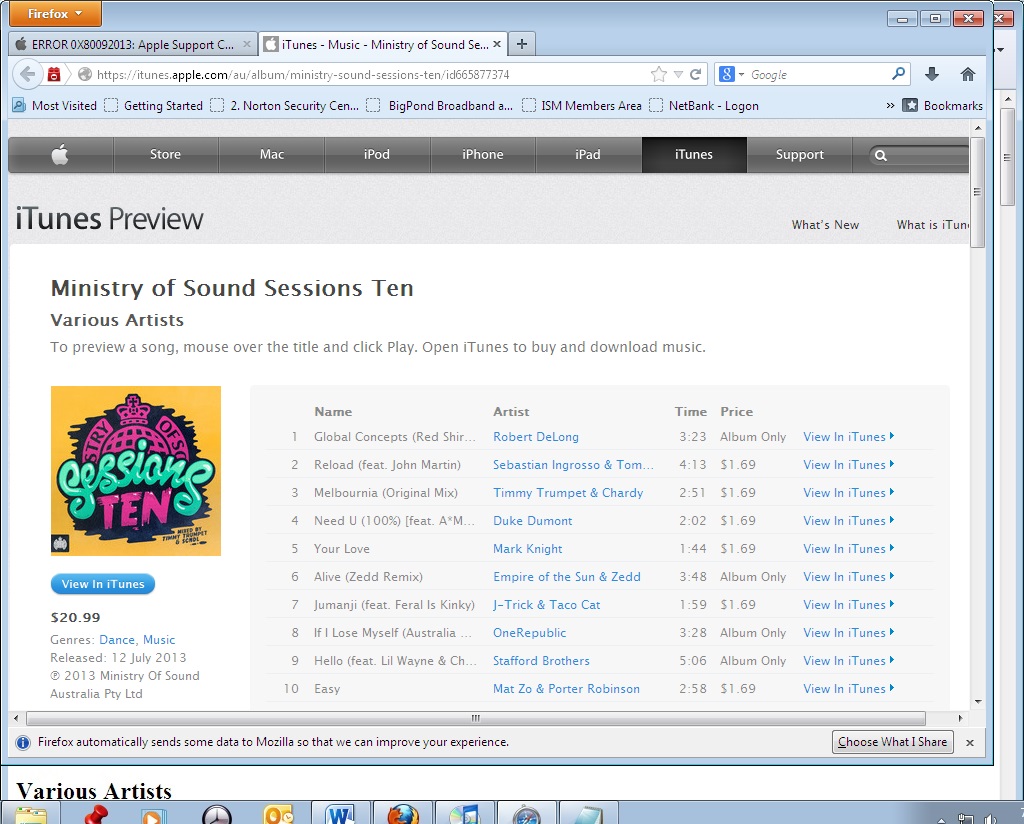Expand the bookmarks toolbar overflow chevron
This screenshot has height=824, width=1024.
click(x=890, y=105)
